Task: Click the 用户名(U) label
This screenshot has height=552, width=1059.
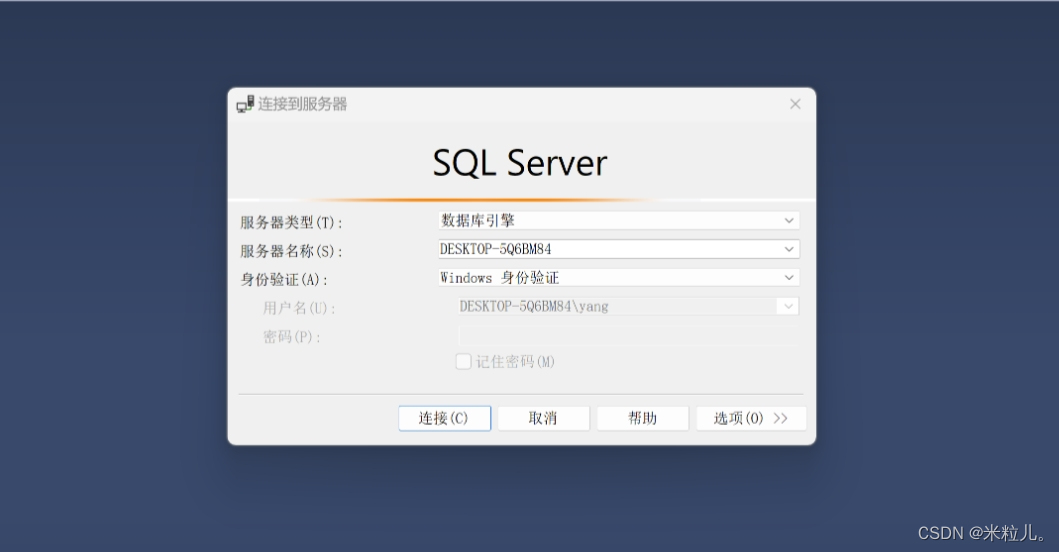Action: pos(299,308)
